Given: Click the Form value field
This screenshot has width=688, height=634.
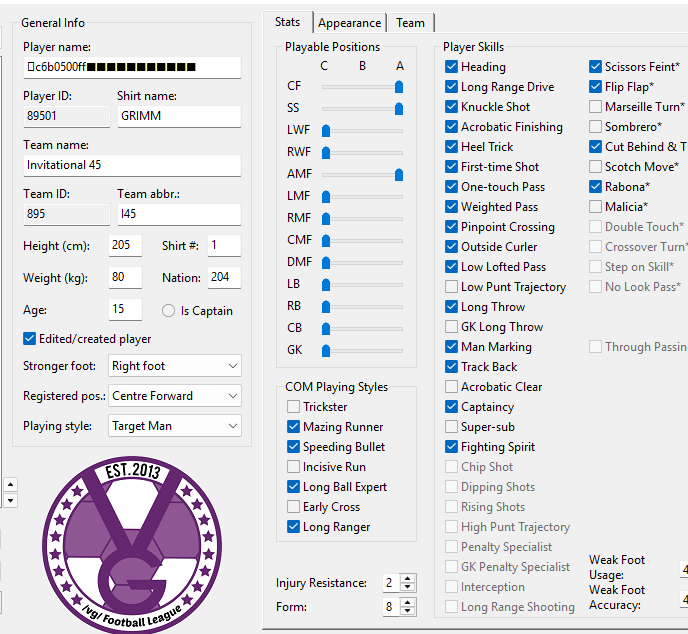Looking at the screenshot, I should click(x=392, y=607).
